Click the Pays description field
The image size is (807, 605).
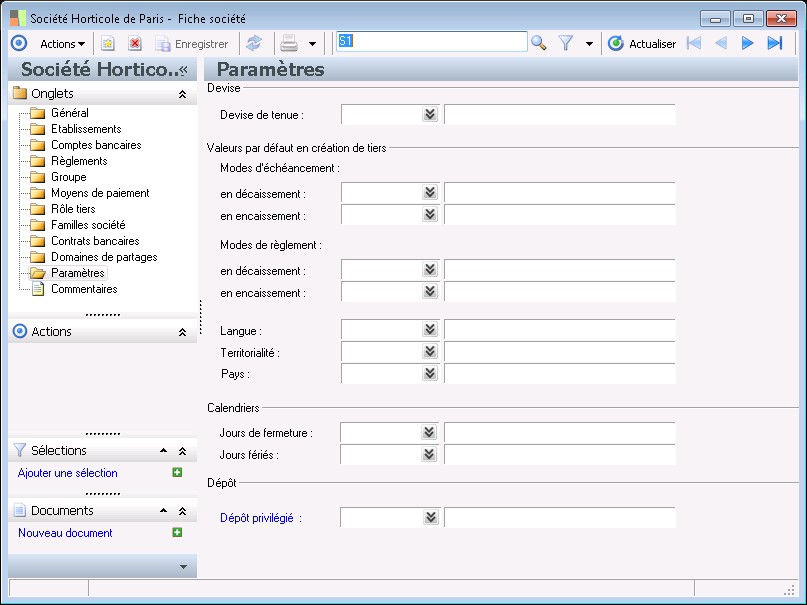pos(559,373)
